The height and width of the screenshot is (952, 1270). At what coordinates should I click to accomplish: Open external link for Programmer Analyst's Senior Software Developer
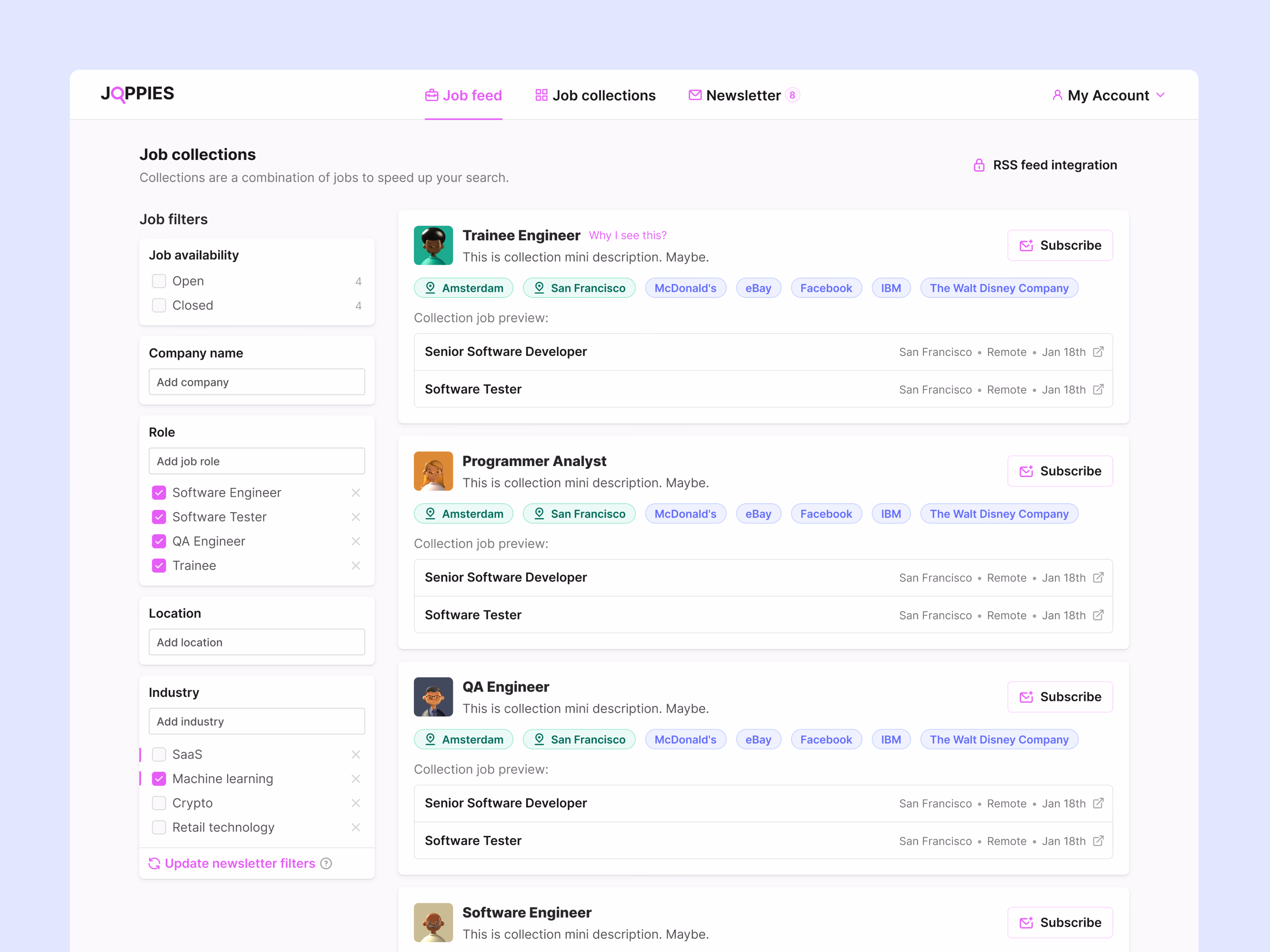coord(1098,577)
